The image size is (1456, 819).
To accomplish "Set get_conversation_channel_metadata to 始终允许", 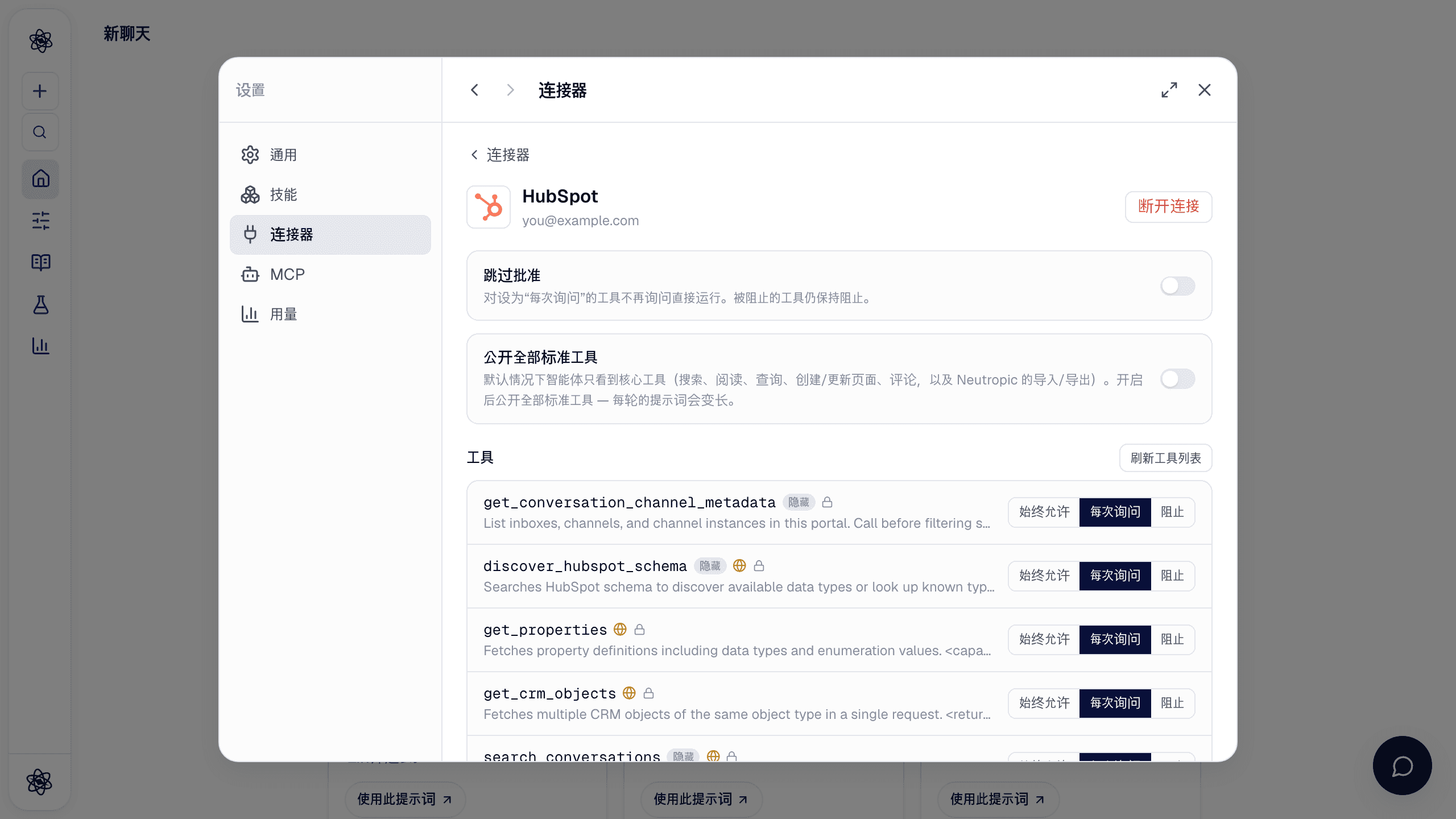I will 1044,512.
